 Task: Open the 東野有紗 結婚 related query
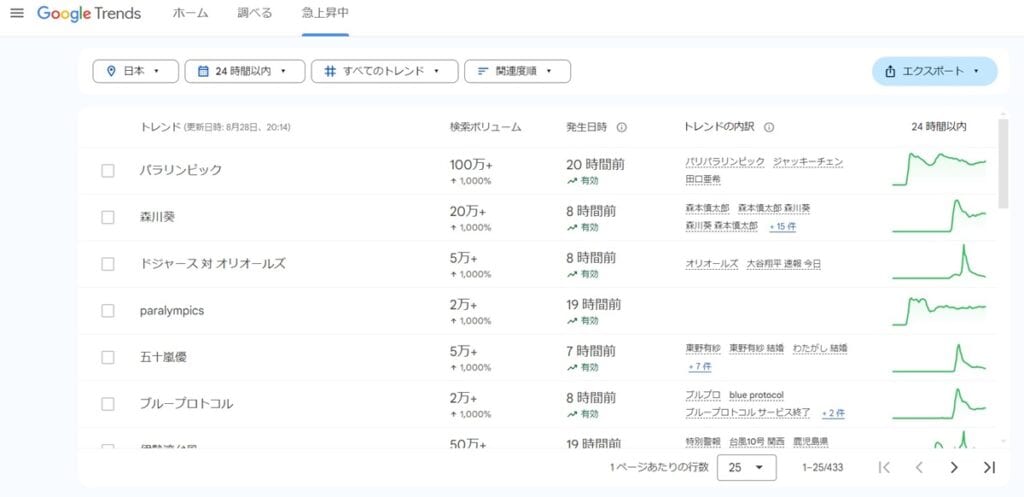click(x=756, y=348)
